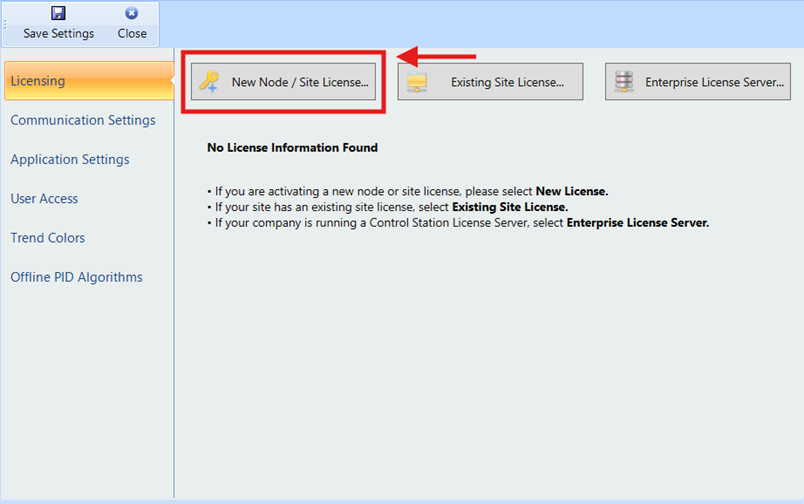Click bold Enterprise License Server text in instructions
Image resolution: width=804 pixels, height=504 pixels.
(x=637, y=223)
